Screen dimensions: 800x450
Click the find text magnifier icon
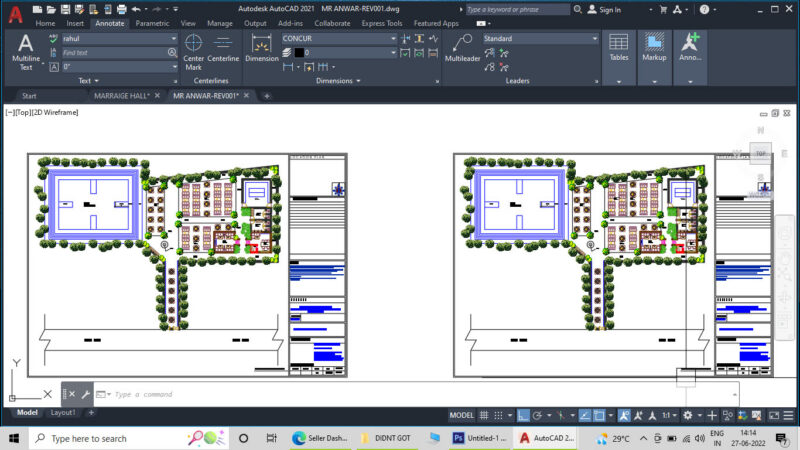172,53
